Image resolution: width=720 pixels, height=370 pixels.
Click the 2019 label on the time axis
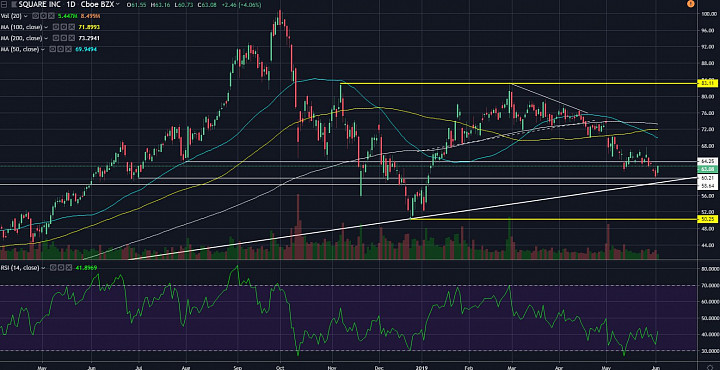[x=422, y=367]
